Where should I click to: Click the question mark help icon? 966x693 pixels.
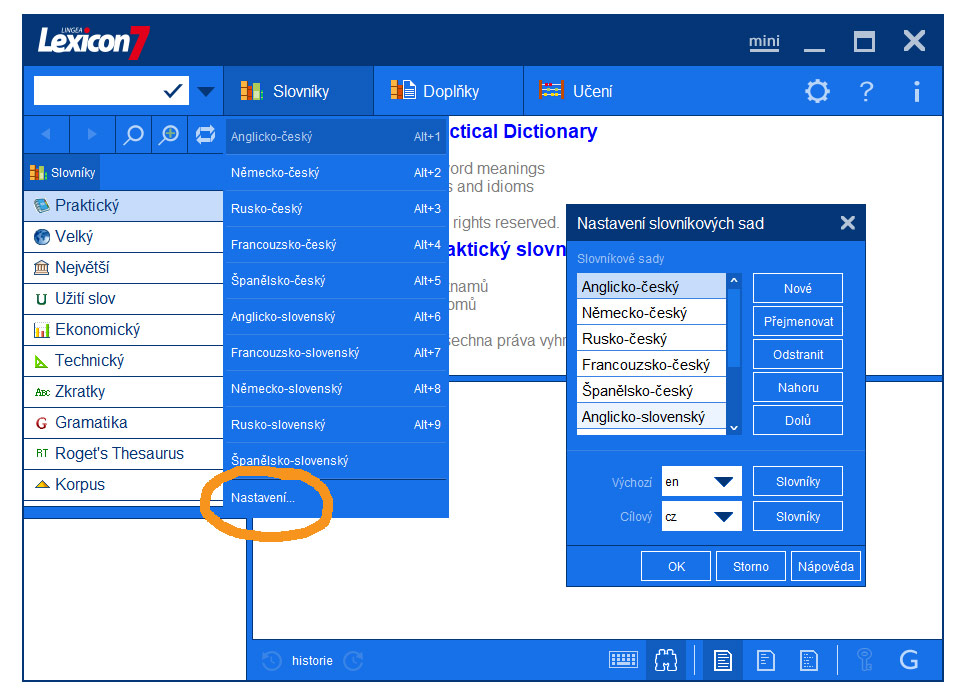866,91
